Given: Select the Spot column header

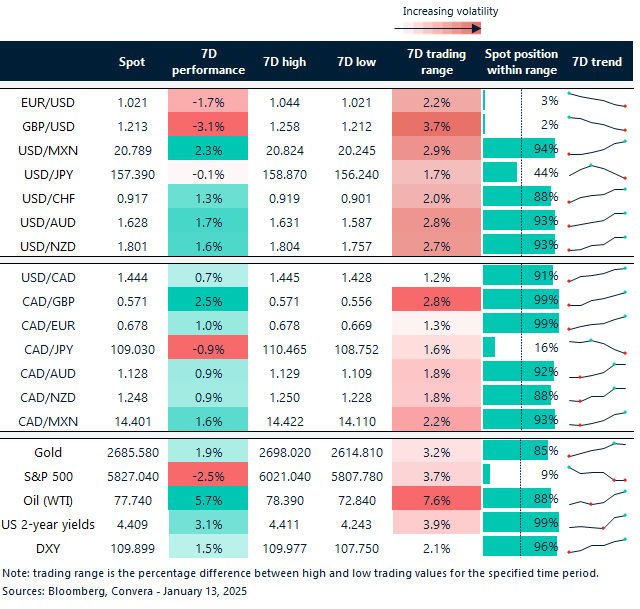Looking at the screenshot, I should 132,62.
